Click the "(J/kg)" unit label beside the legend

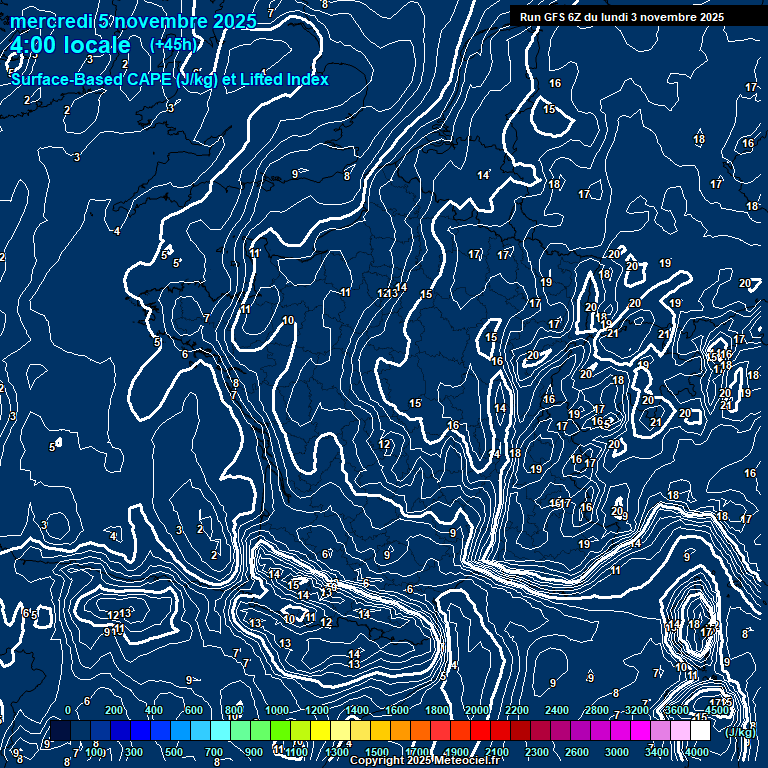click(x=739, y=732)
